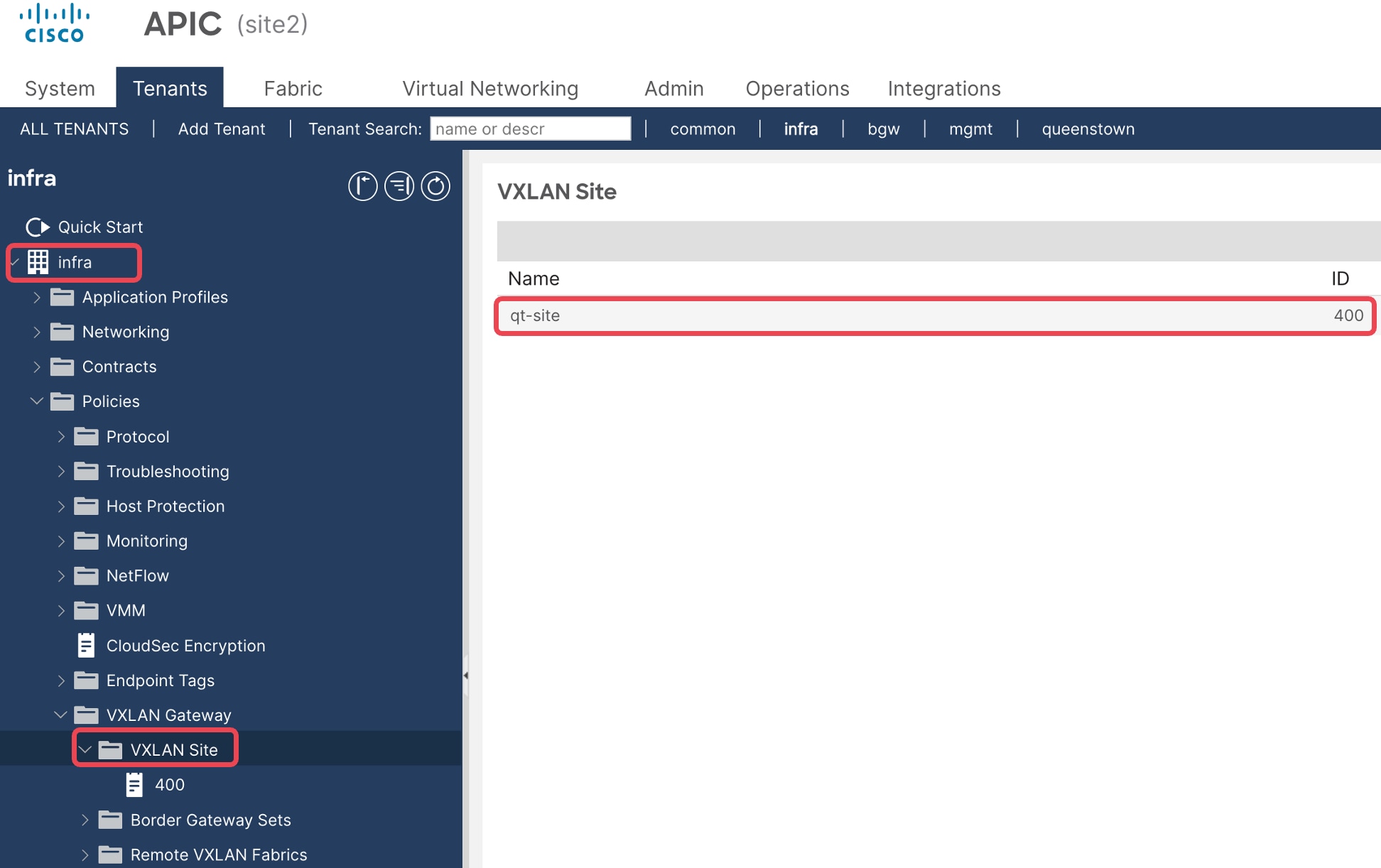The image size is (1381, 868).
Task: Open the bgw tenant link
Action: pos(883,129)
